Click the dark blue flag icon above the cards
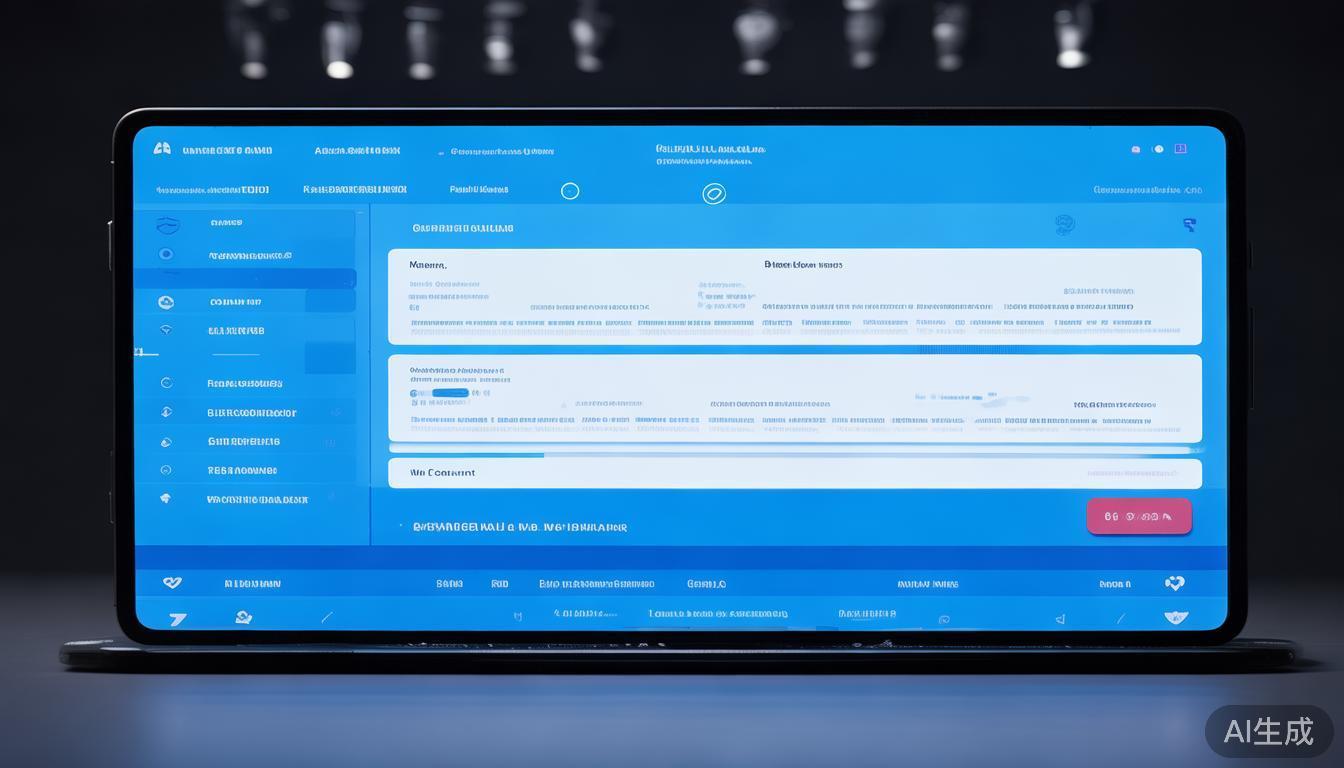 pyautogui.click(x=1189, y=225)
